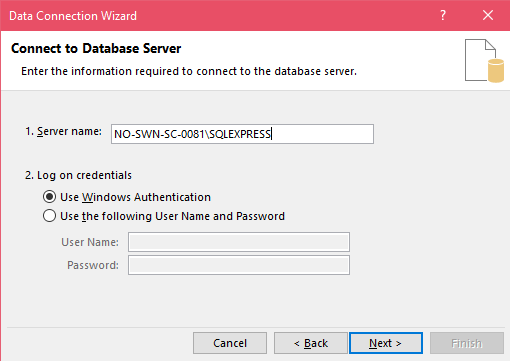This screenshot has width=510, height=361.
Task: Click the Data Connection Wizard title bar text
Action: (73, 16)
